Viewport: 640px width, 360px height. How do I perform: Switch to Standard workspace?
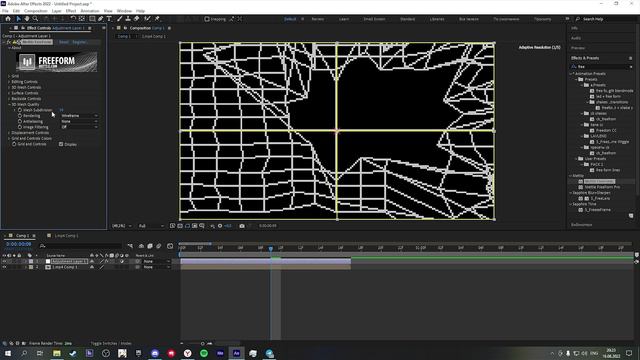[407, 19]
